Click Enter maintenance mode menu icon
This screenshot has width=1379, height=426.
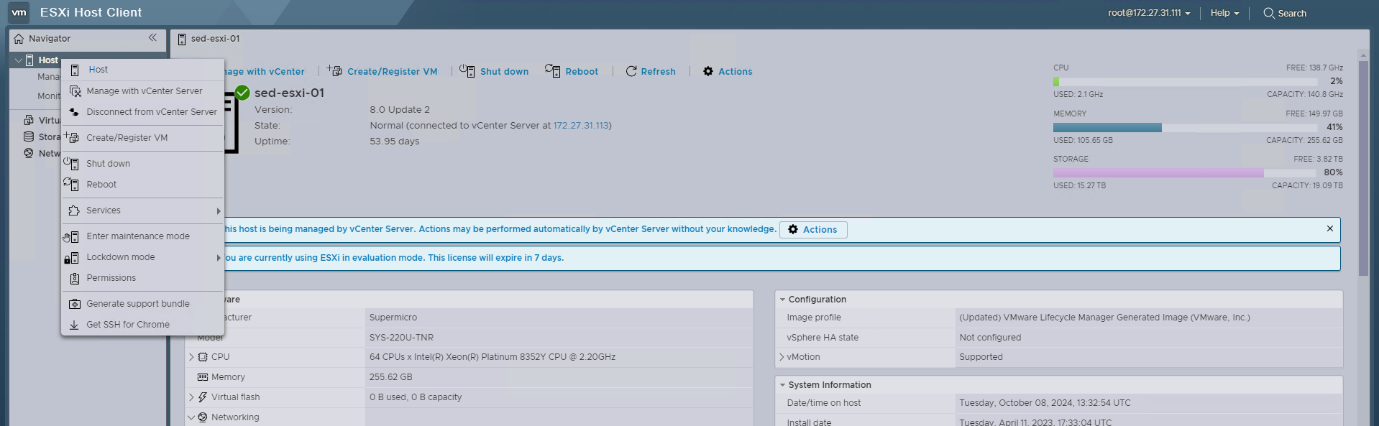coord(72,237)
